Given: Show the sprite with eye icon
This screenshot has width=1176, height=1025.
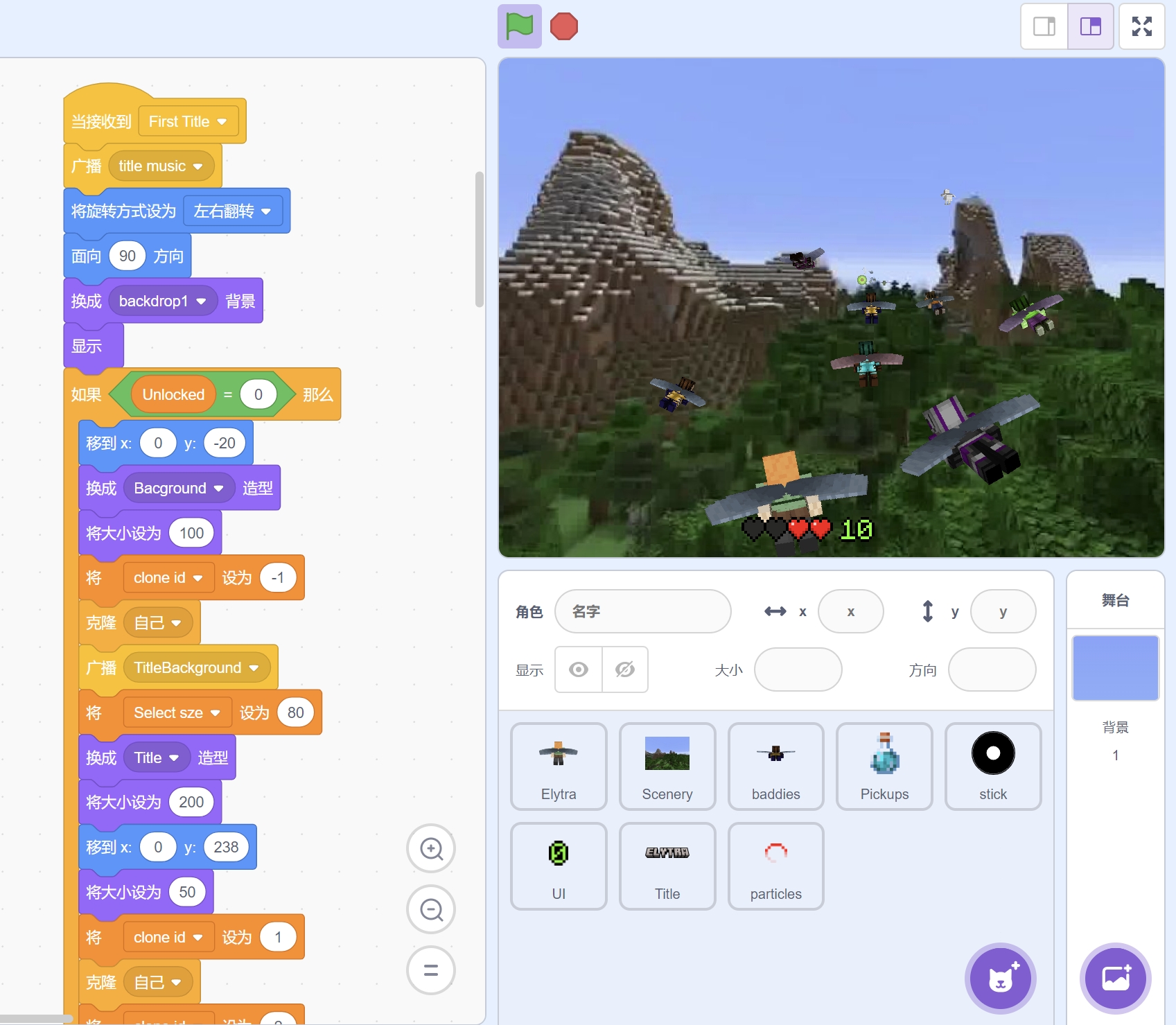Looking at the screenshot, I should pos(579,669).
